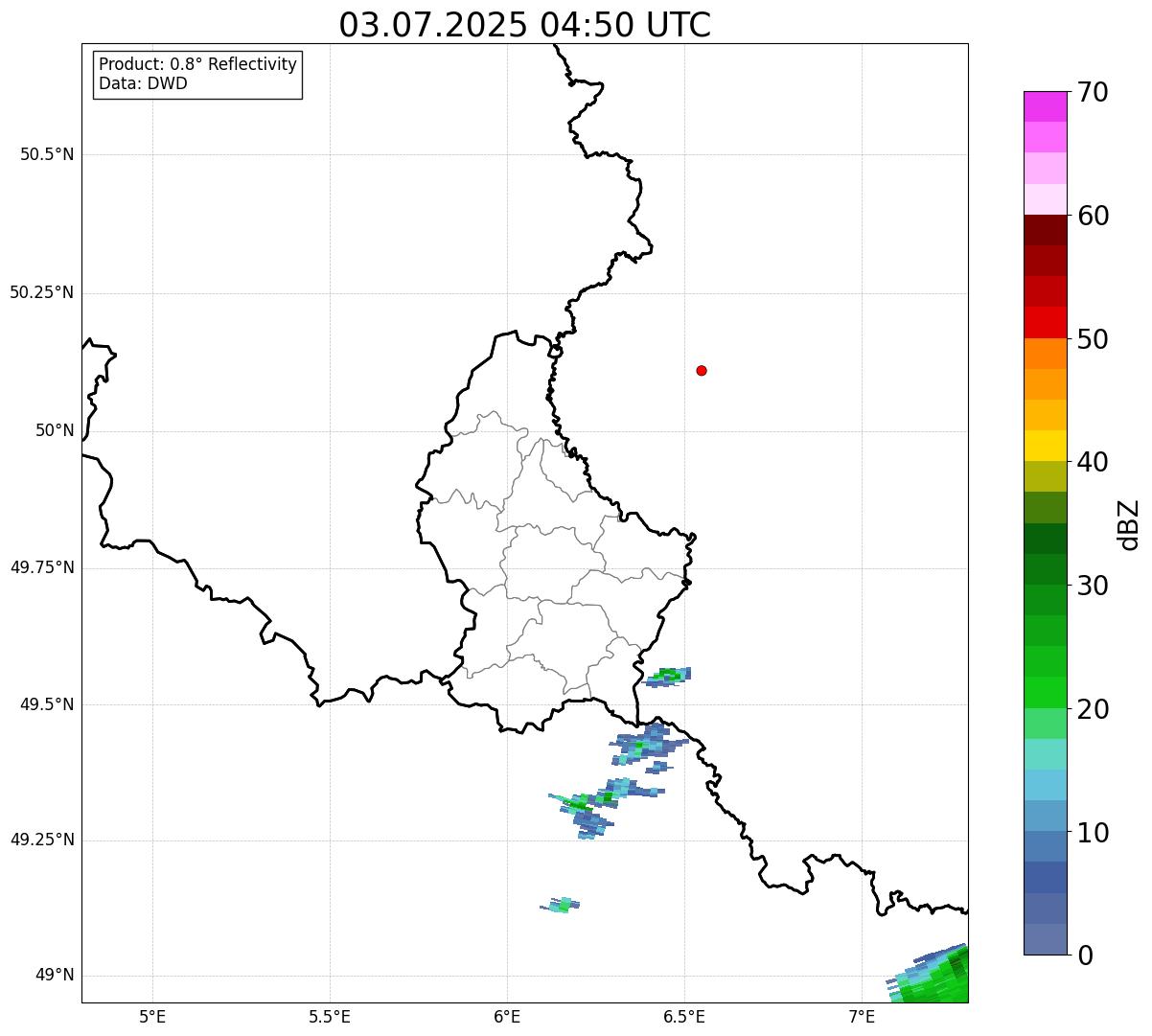Click the 6.5°E longitude tick label
Viewport: 1152px width, 1036px height.
tap(684, 1017)
